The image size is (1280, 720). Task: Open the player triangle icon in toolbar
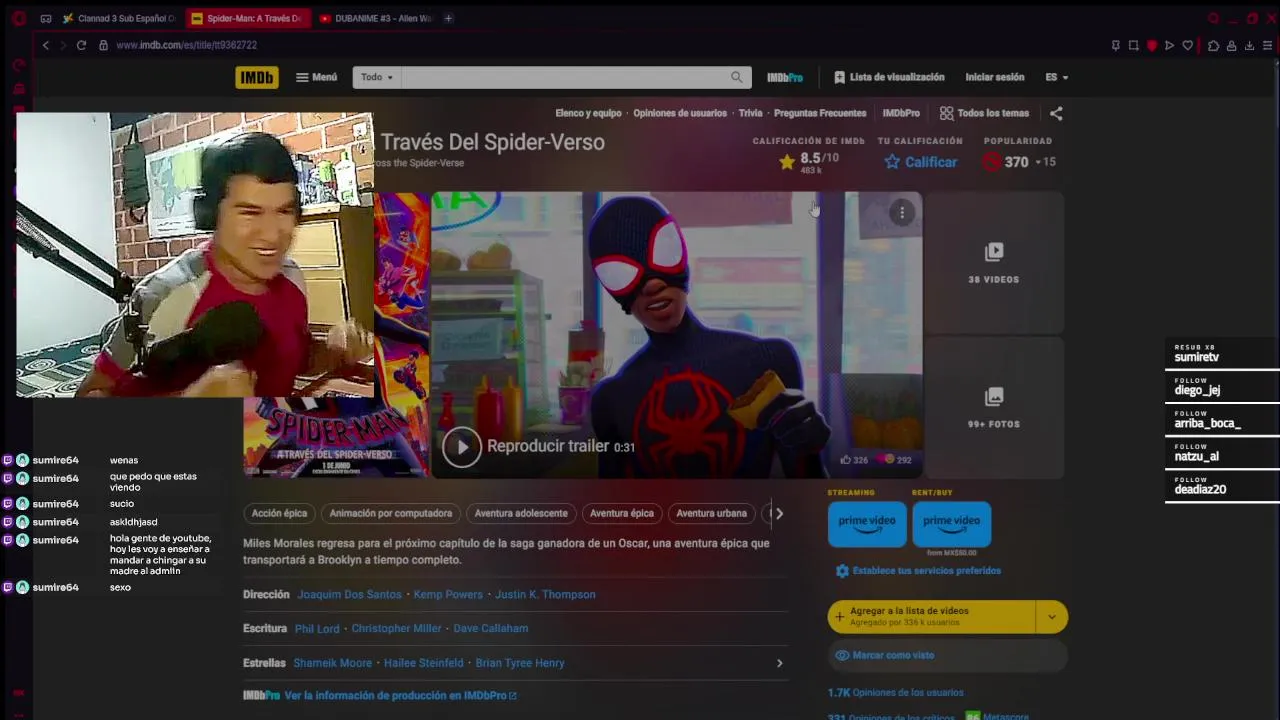[1169, 45]
